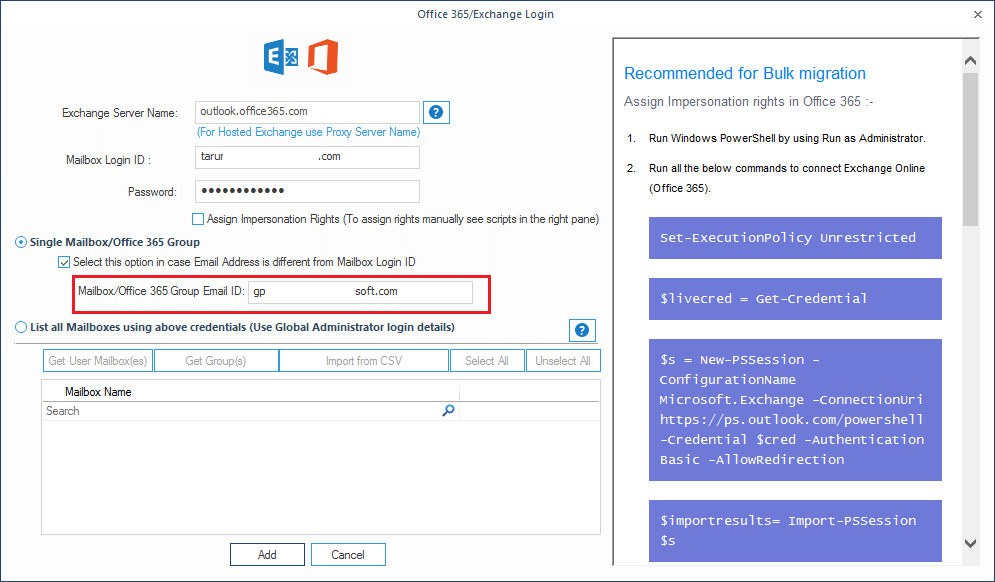Focus the Password field

click(x=307, y=192)
